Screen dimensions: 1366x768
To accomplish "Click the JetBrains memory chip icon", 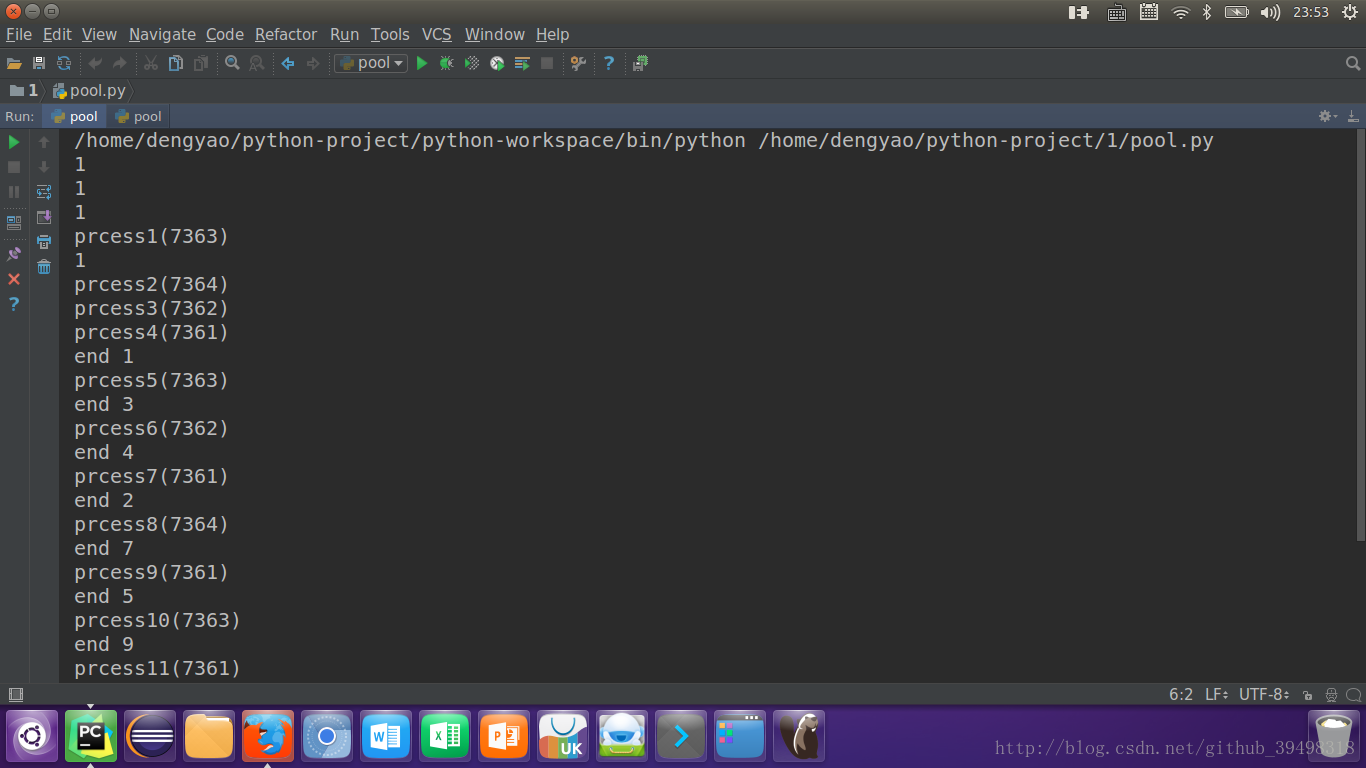I will (641, 63).
